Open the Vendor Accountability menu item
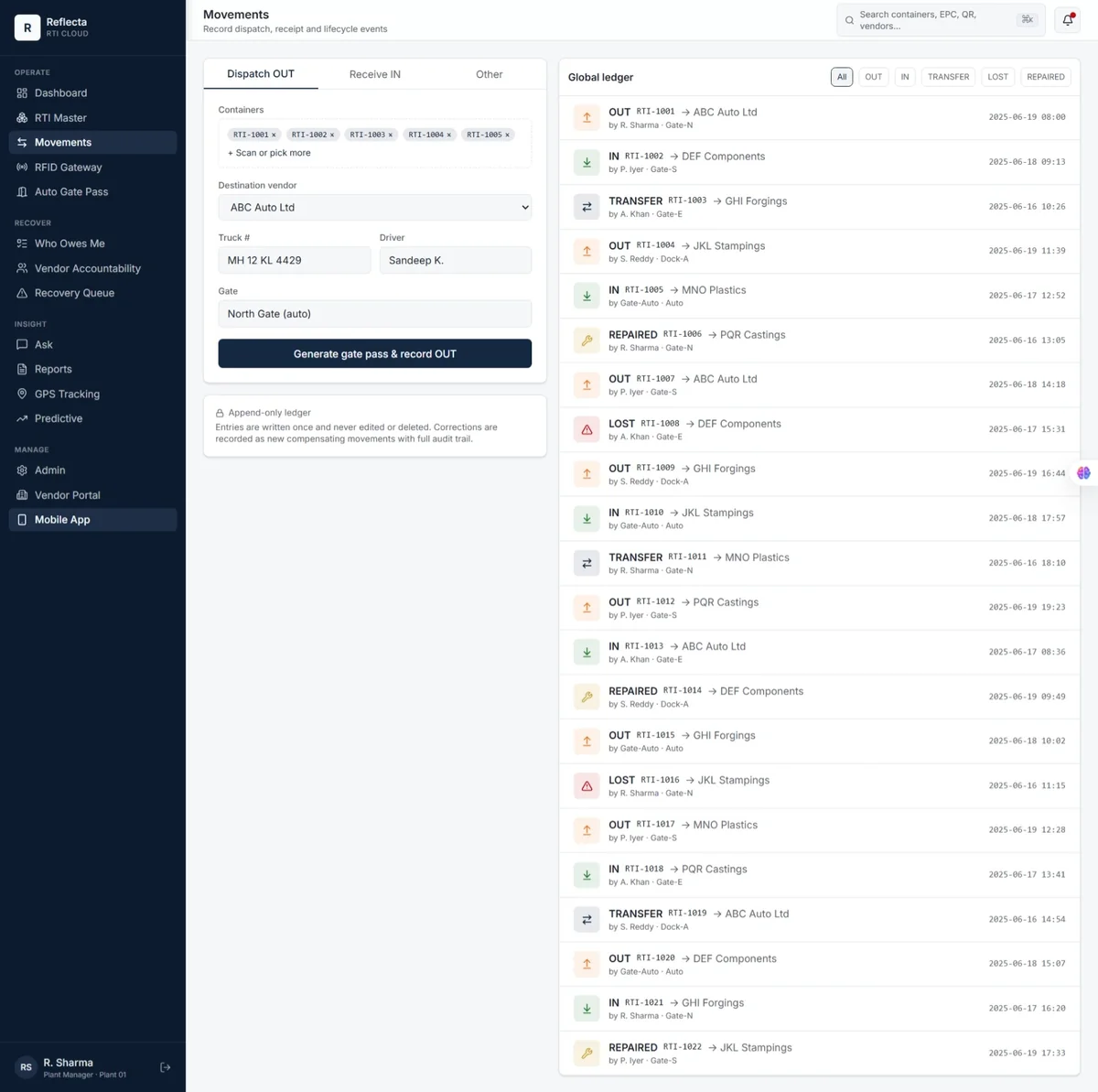The height and width of the screenshot is (1092, 1098). [x=92, y=268]
